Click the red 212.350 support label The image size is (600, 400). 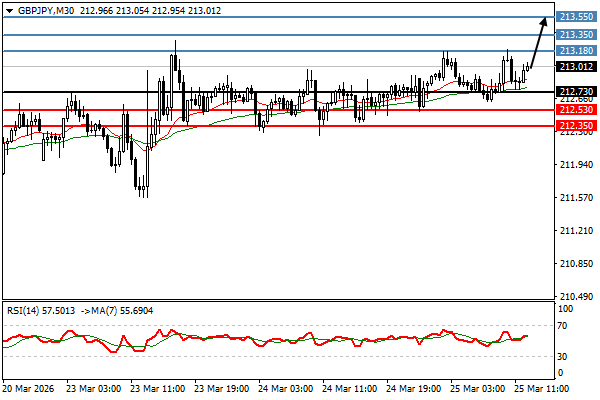point(575,126)
